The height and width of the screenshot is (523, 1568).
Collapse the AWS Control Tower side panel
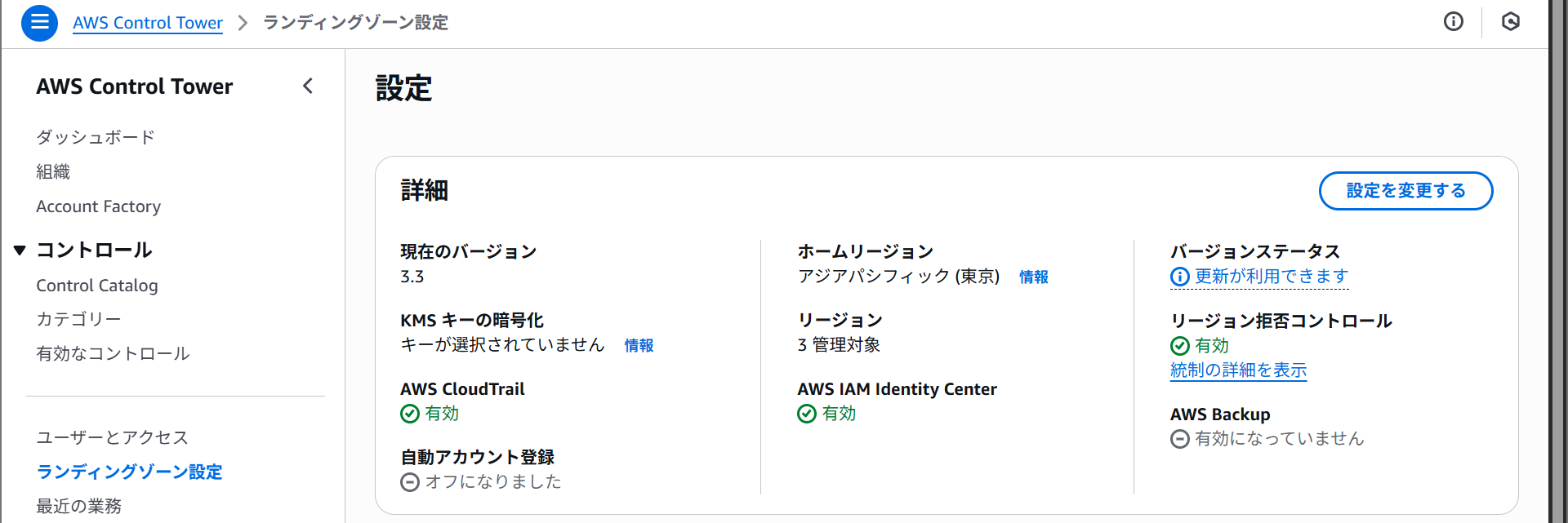click(x=308, y=86)
